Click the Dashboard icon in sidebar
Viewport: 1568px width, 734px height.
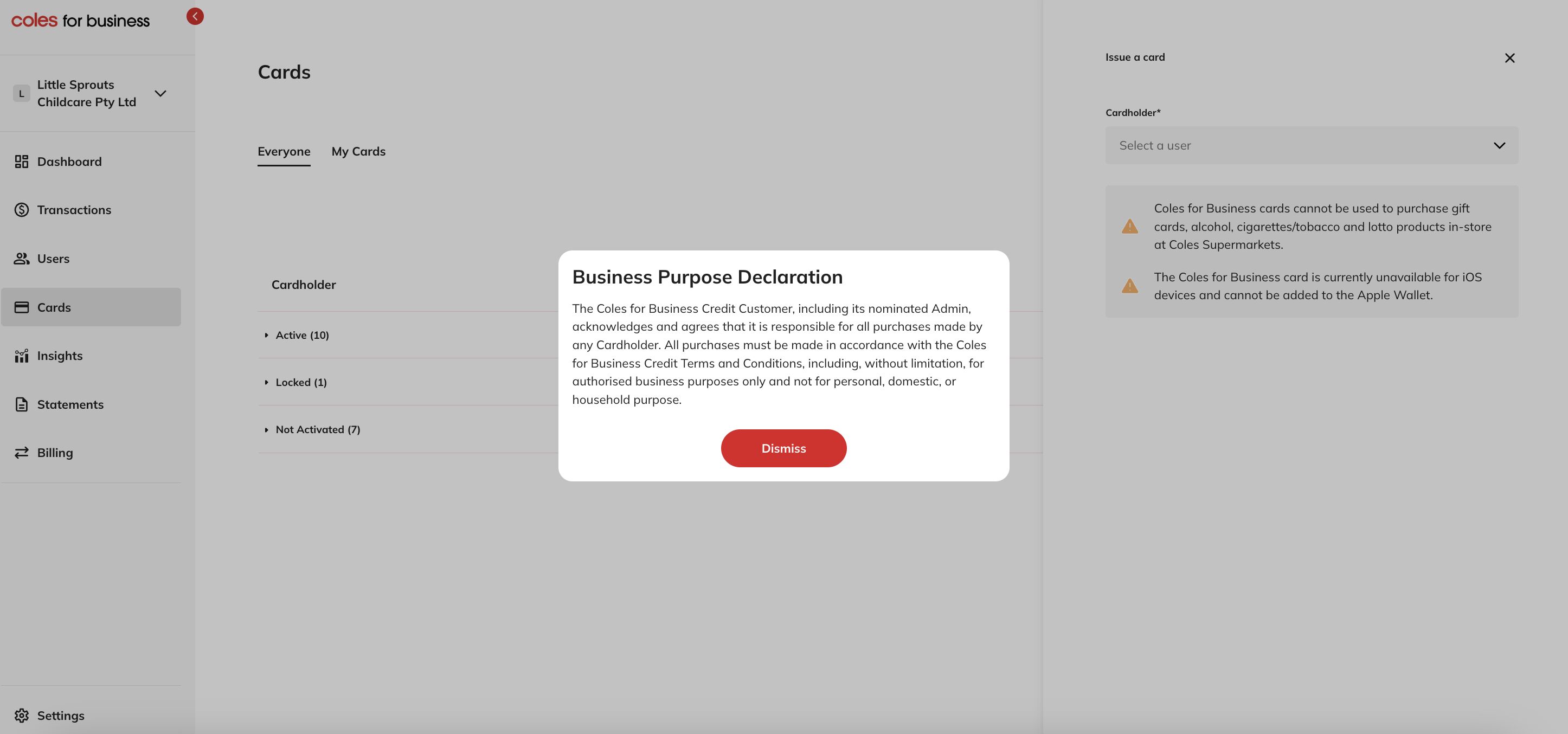point(21,162)
